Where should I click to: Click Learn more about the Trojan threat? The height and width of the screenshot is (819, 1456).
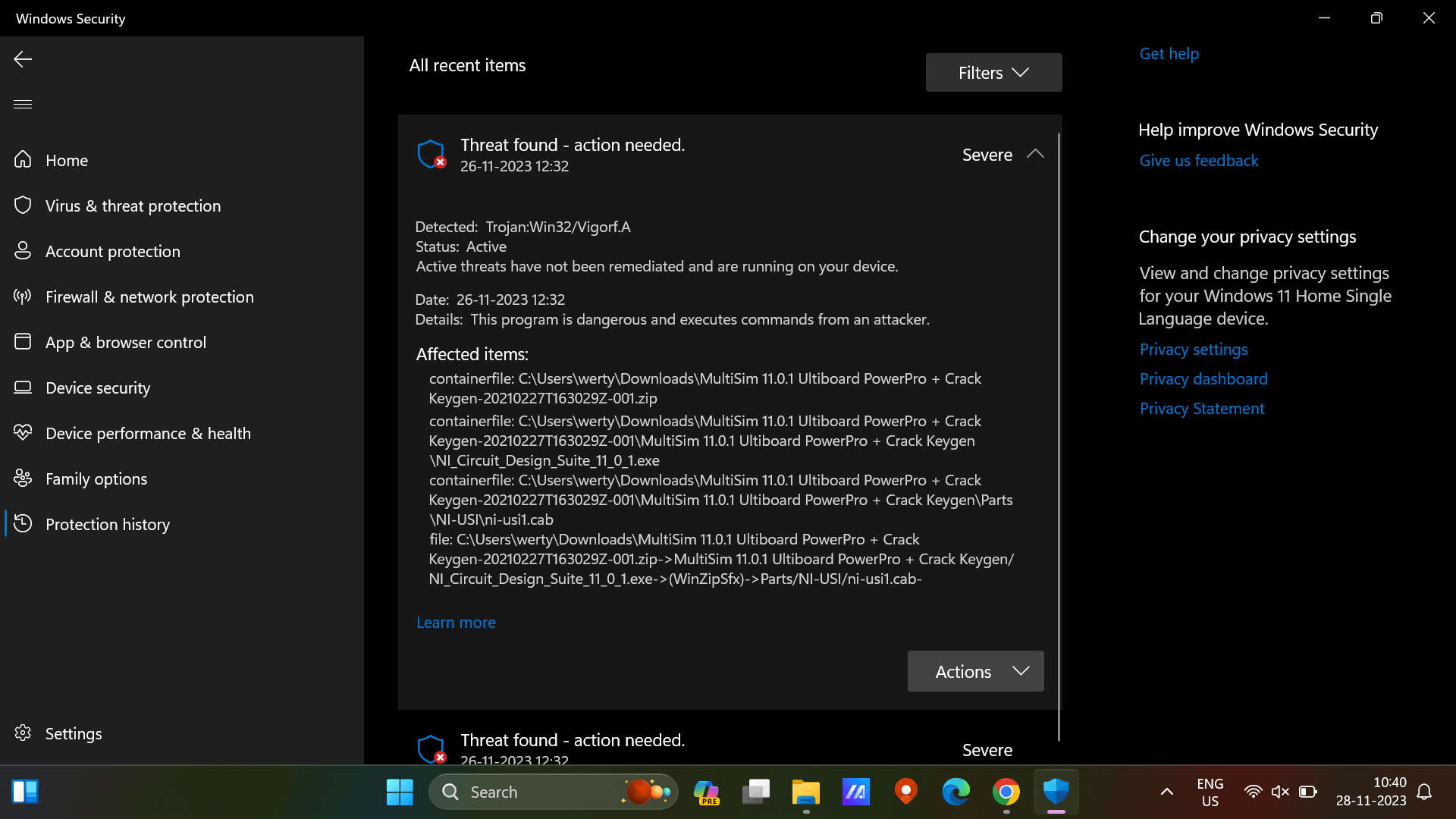(x=455, y=622)
